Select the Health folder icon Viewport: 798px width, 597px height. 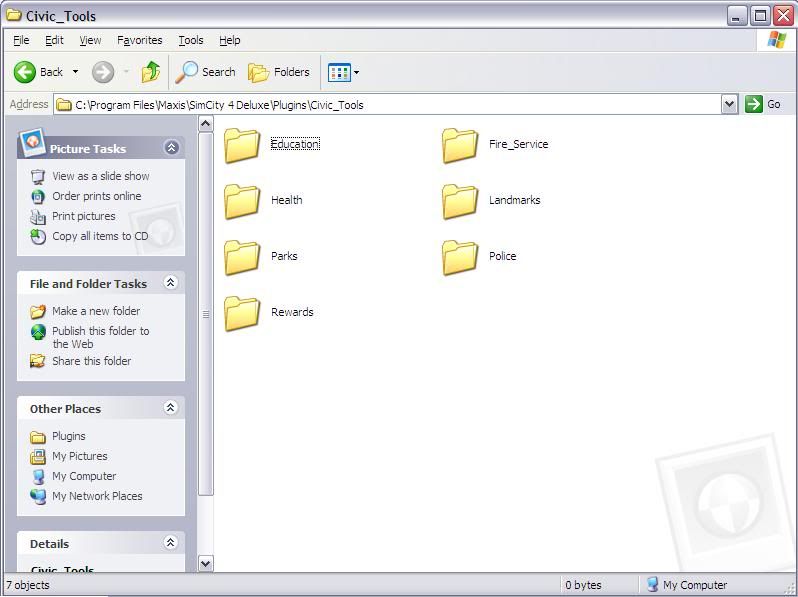click(242, 201)
